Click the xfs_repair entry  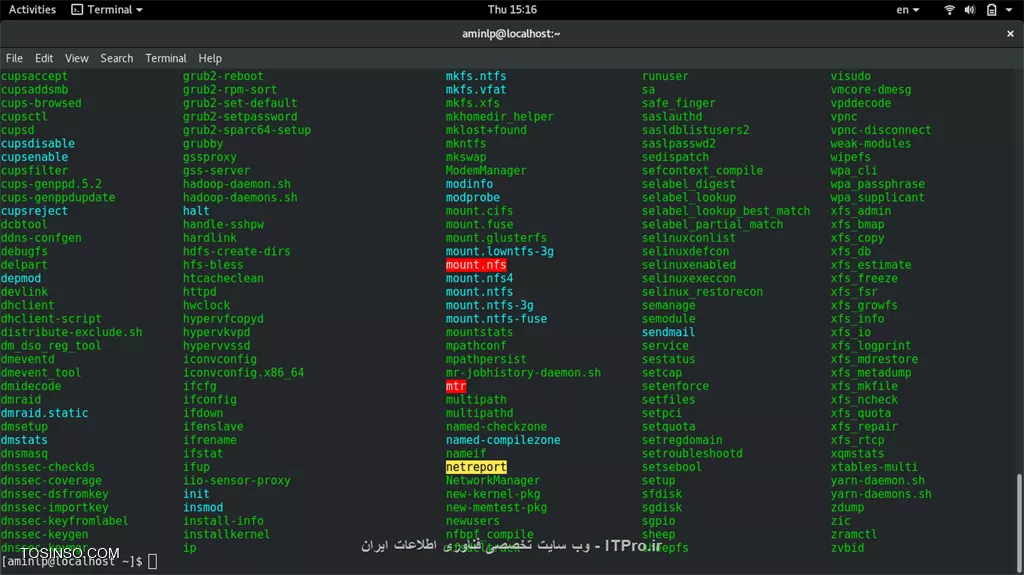864,427
